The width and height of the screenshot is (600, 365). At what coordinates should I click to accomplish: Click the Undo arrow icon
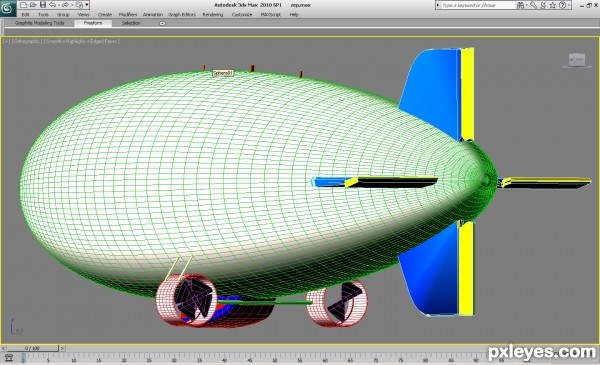pyautogui.click(x=52, y=5)
